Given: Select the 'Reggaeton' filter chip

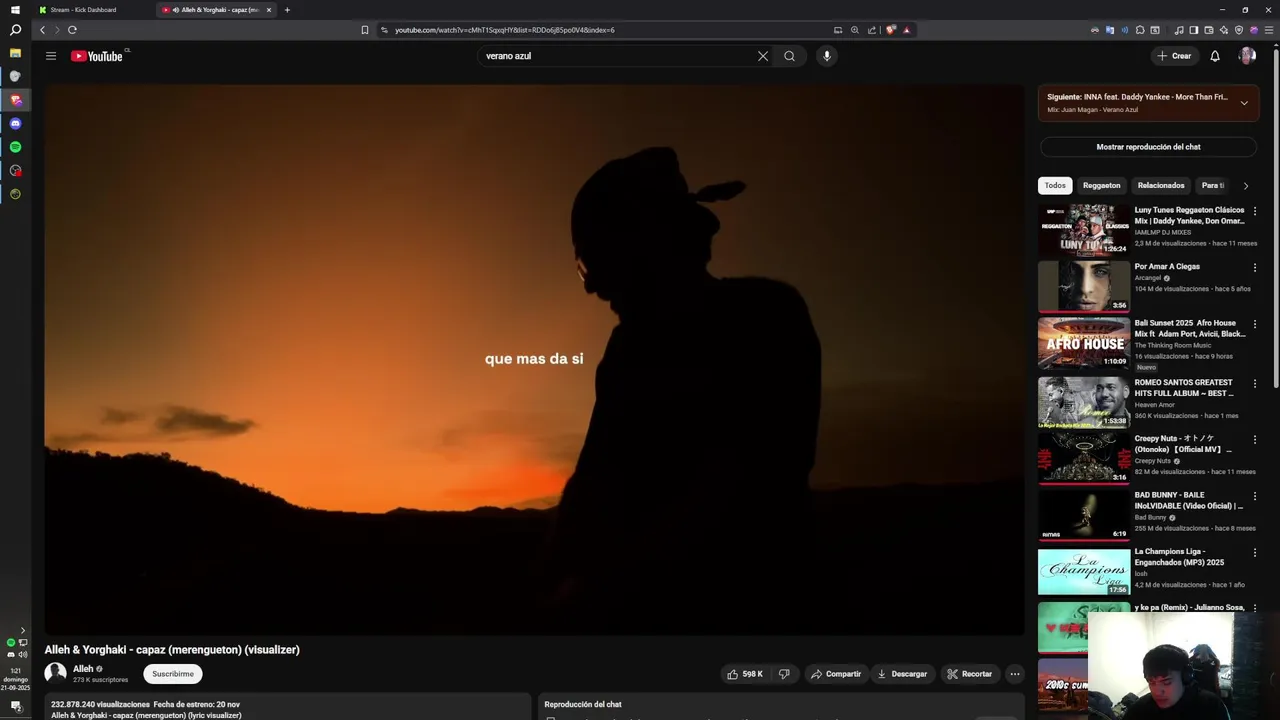Looking at the screenshot, I should pos(1101,185).
